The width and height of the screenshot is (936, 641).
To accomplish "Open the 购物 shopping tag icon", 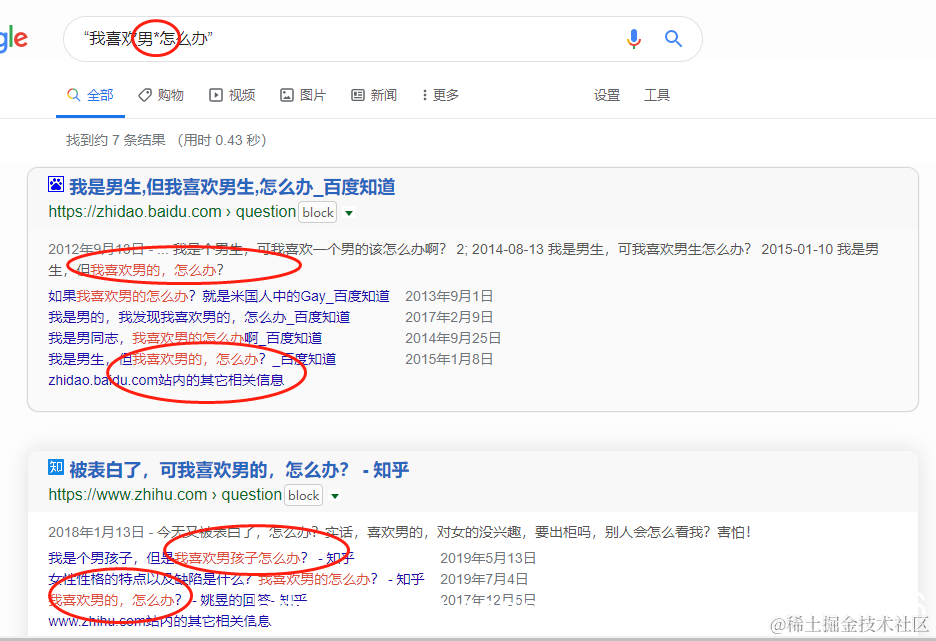I will click(x=144, y=95).
